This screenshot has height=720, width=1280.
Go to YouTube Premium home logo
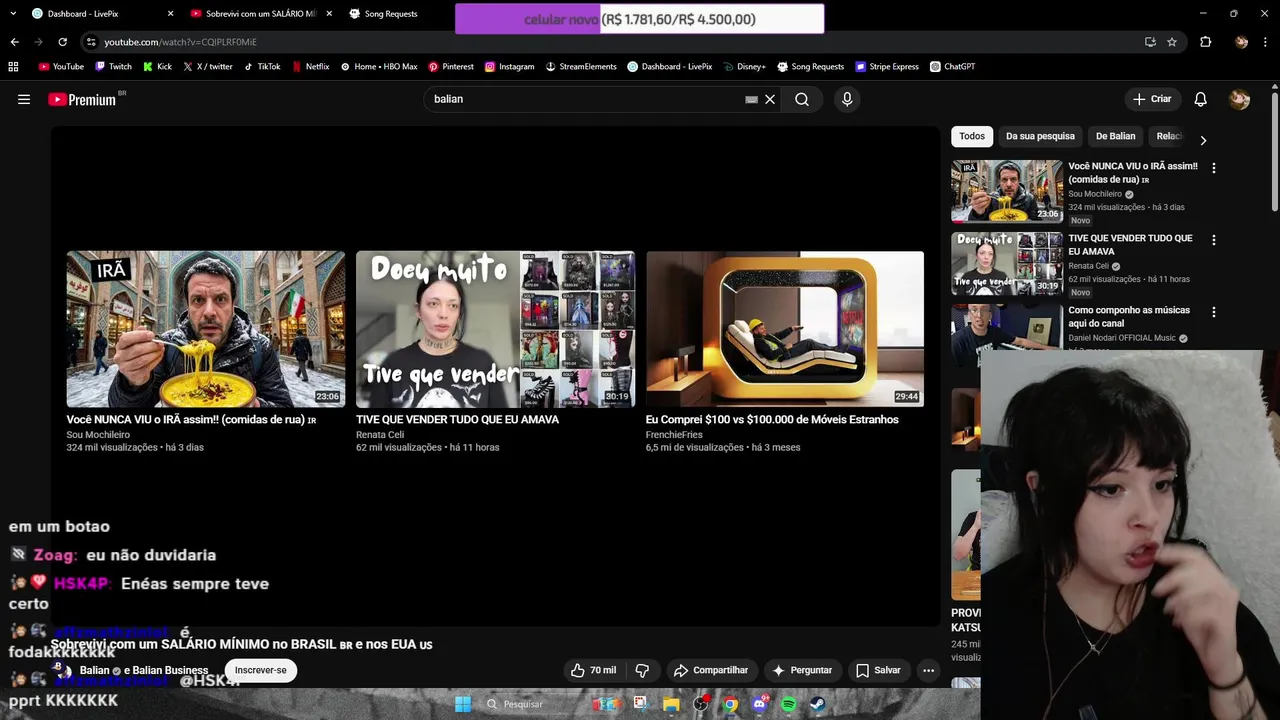click(x=82, y=99)
